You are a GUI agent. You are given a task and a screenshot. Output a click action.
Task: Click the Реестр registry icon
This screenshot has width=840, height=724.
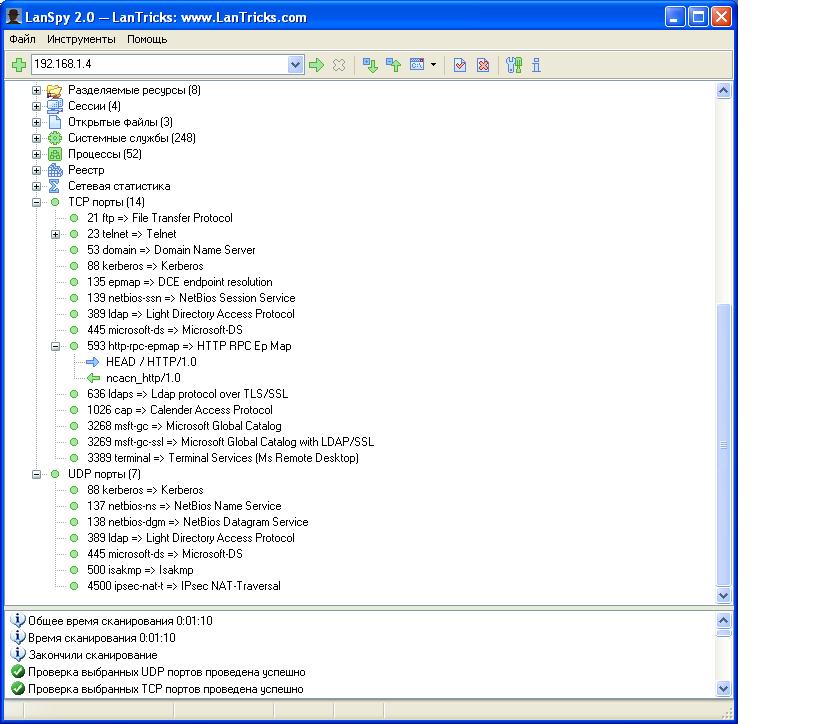click(x=55, y=170)
